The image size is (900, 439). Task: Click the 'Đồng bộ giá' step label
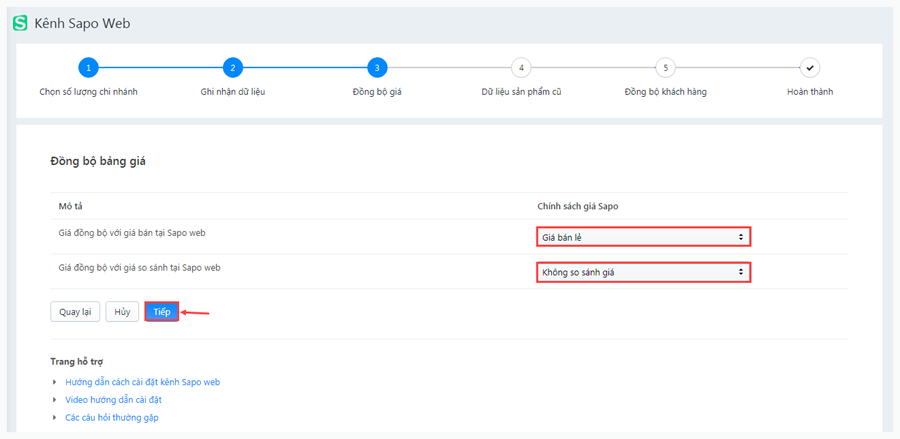tap(377, 92)
